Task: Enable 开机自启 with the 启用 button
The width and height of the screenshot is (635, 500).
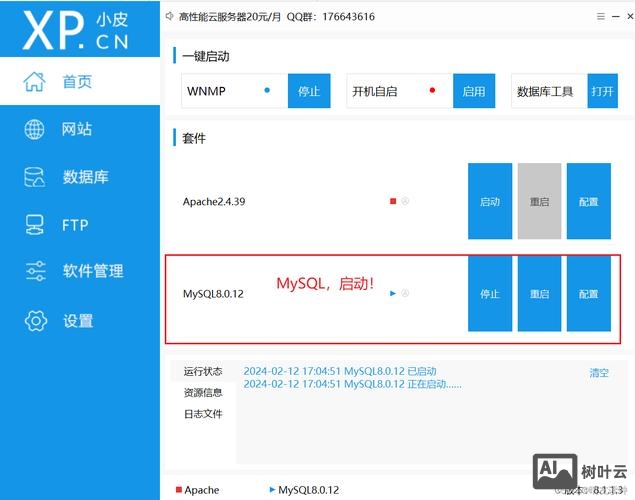Action: 474,91
